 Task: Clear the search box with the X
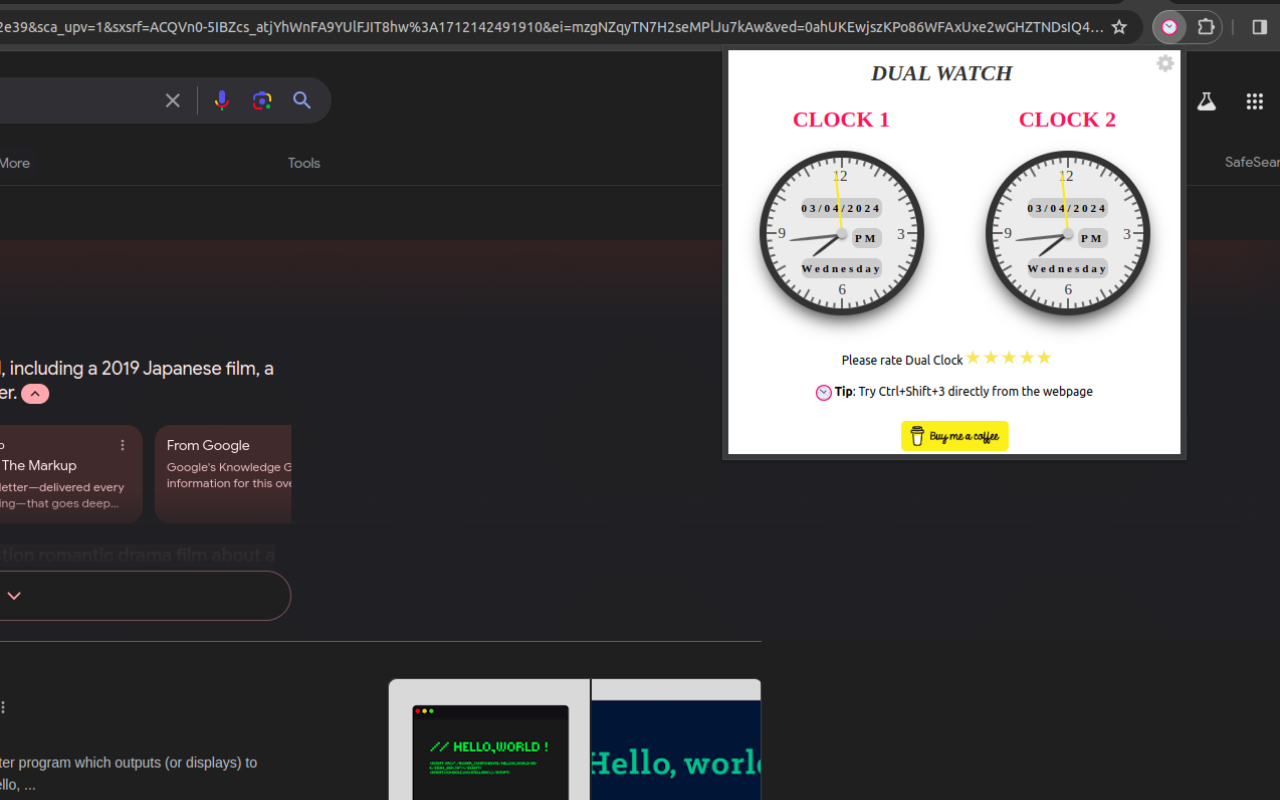coord(172,100)
